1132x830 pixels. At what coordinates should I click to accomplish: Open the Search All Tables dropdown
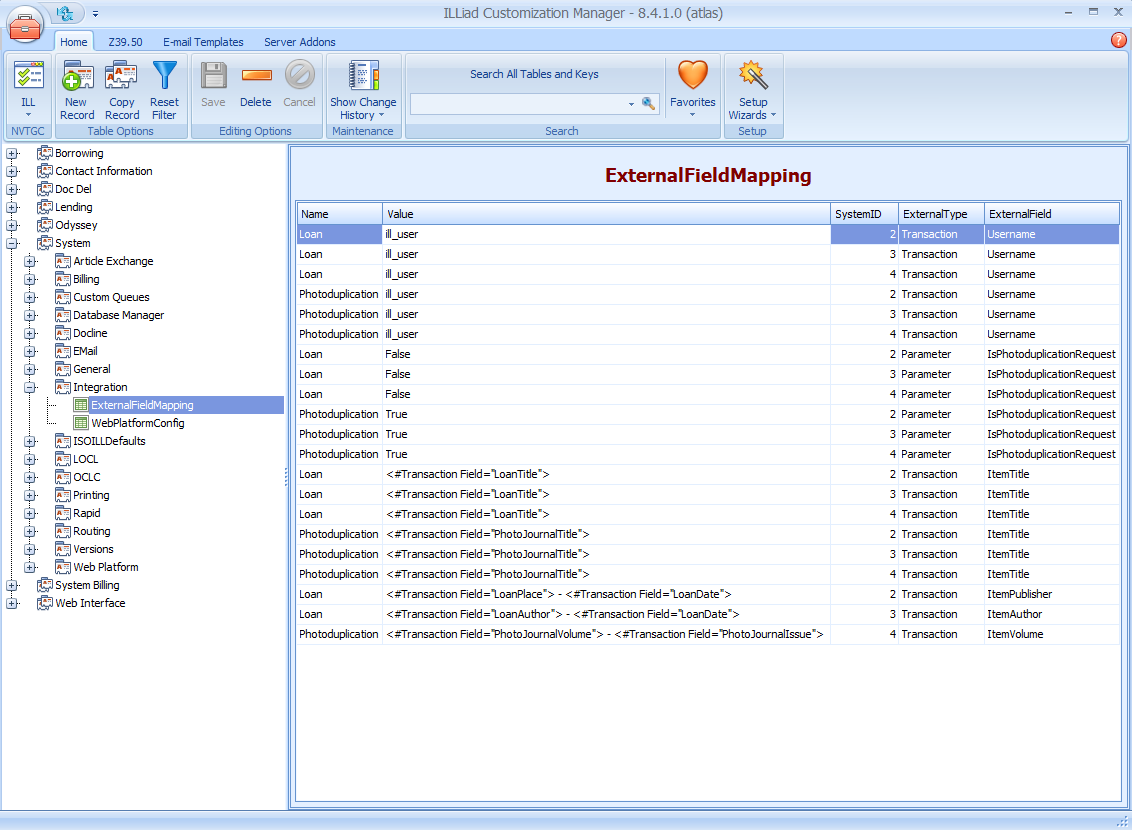[x=630, y=104]
